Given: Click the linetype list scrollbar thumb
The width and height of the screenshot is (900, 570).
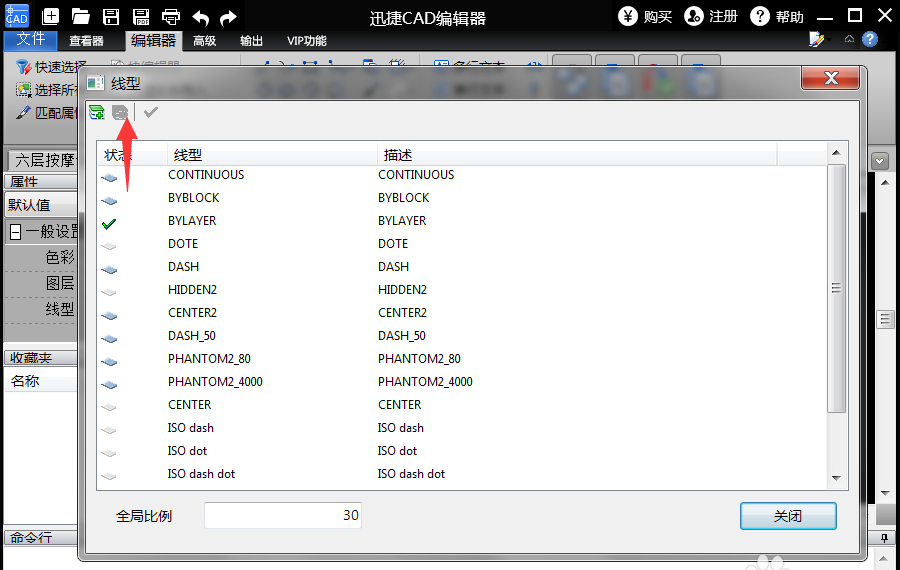Looking at the screenshot, I should click(x=836, y=288).
